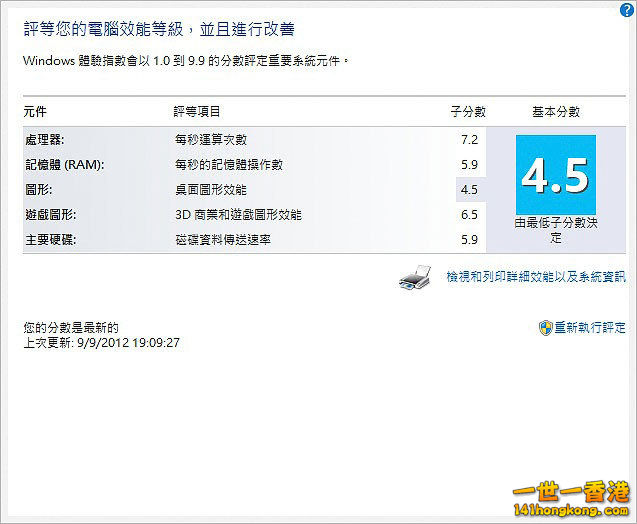
Task: Open 檢視和列印詳細效能以及系統資訊 link
Action: [536, 277]
